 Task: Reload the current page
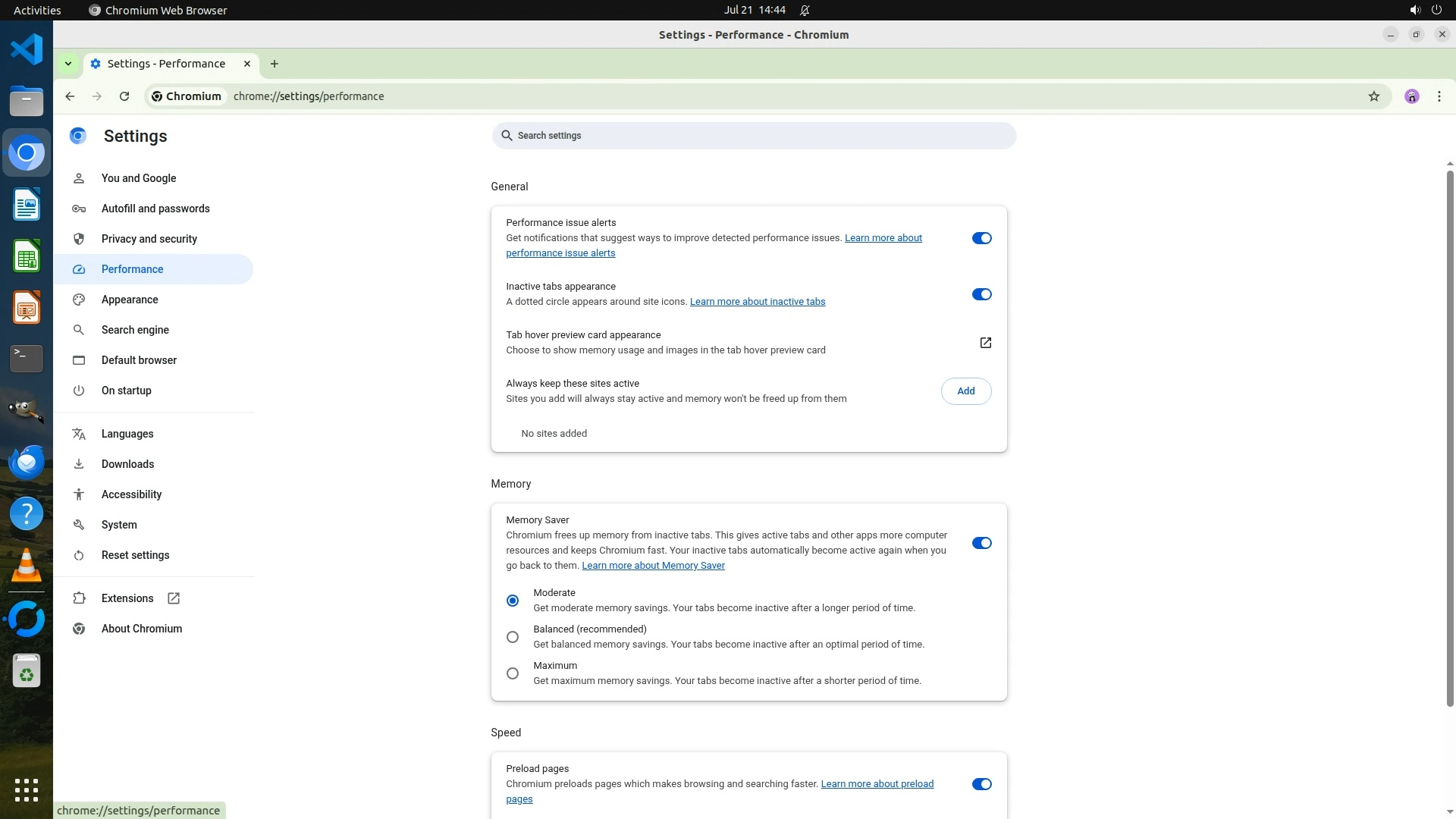tap(124, 96)
